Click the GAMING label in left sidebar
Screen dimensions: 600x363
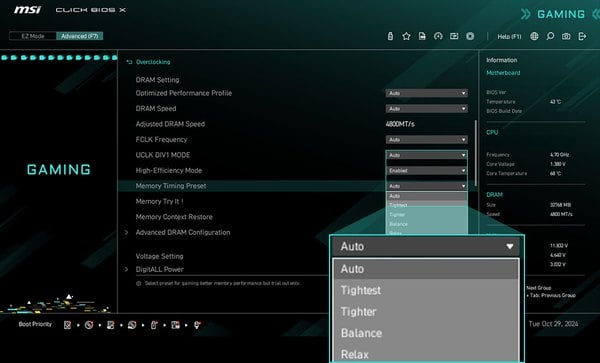[59, 169]
